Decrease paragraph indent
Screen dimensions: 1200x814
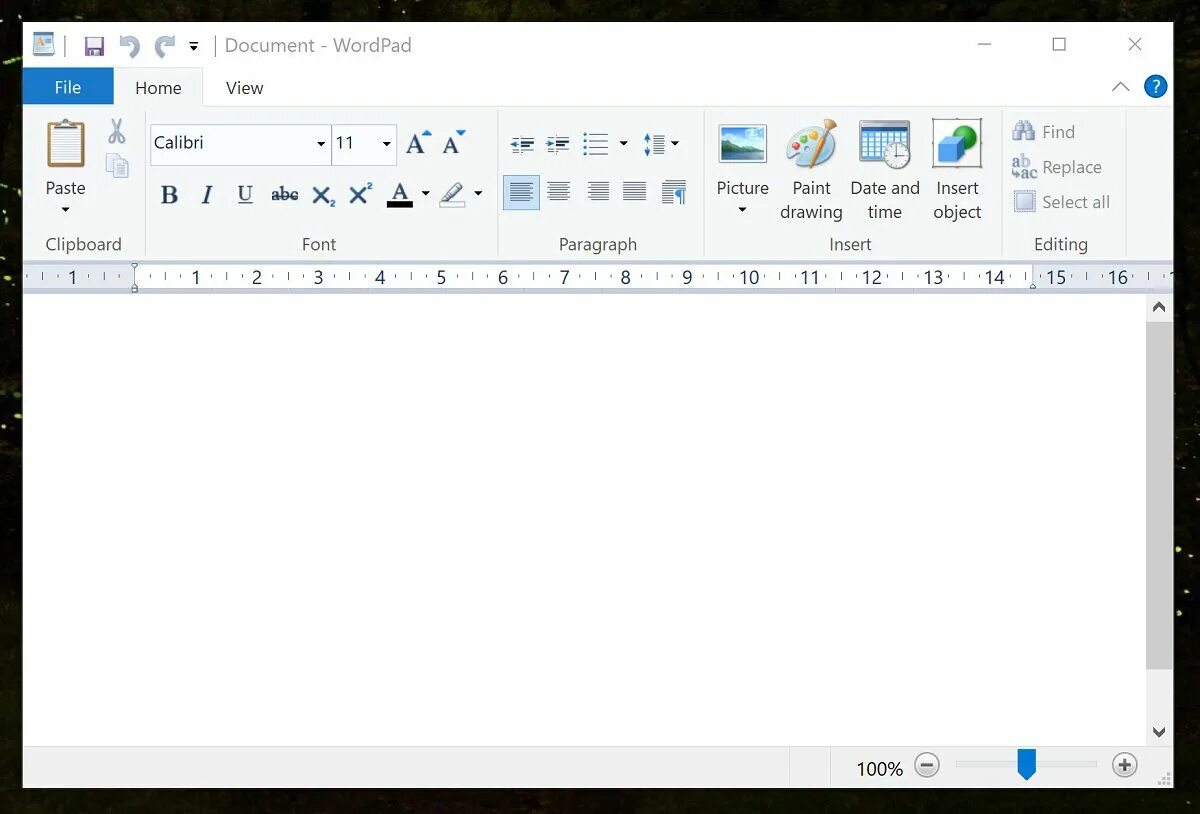coord(522,145)
